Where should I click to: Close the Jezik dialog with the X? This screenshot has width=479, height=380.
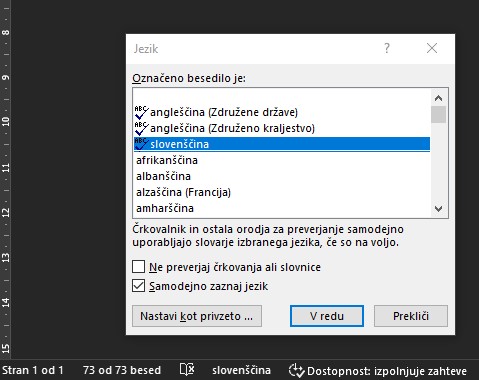[x=432, y=48]
